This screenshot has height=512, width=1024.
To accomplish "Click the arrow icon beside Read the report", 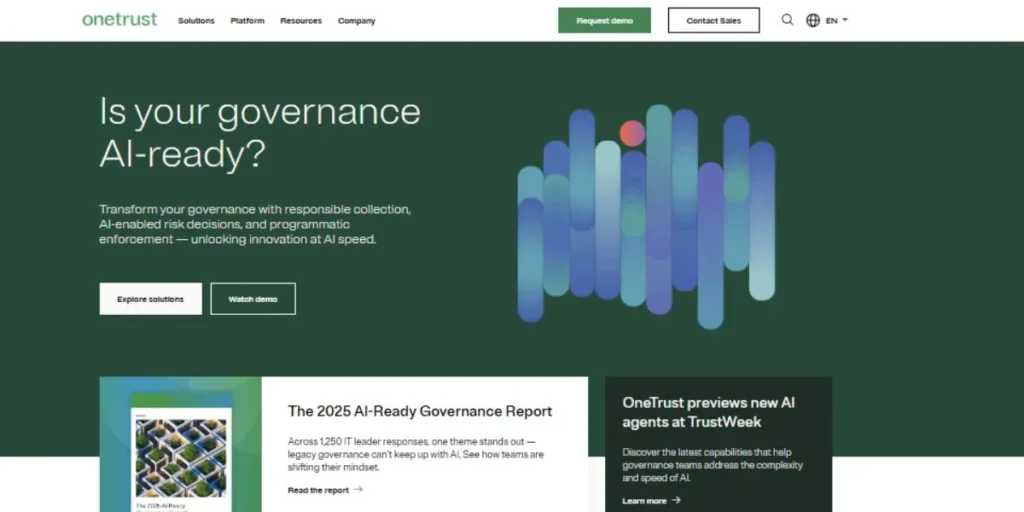I will click(x=359, y=490).
